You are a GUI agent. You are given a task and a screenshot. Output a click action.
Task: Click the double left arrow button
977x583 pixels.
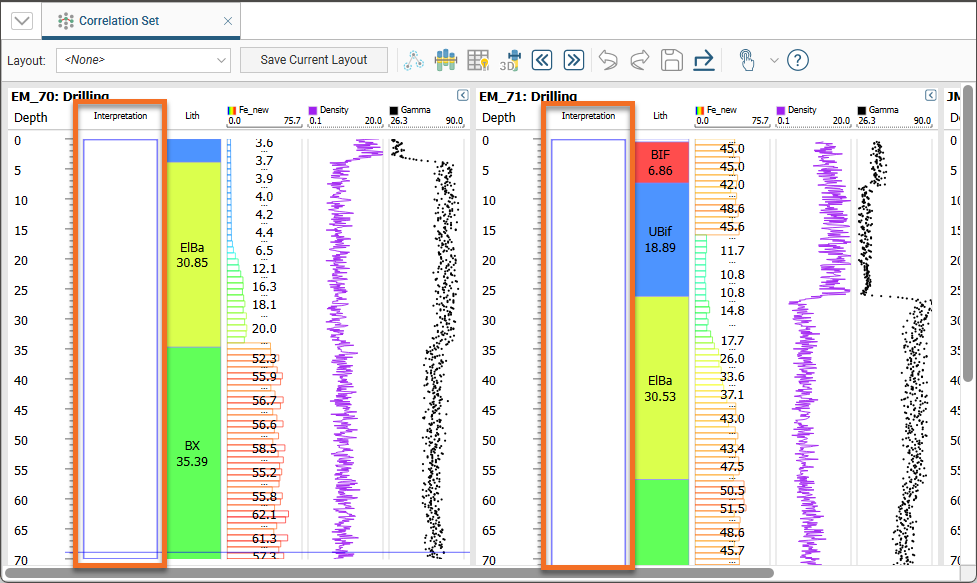pyautogui.click(x=542, y=60)
